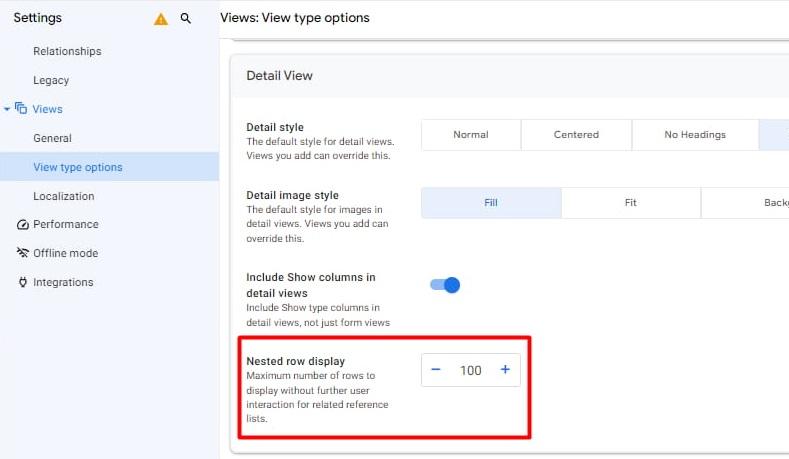Choose No Headings detail style
The height and width of the screenshot is (459, 789).
(x=695, y=135)
